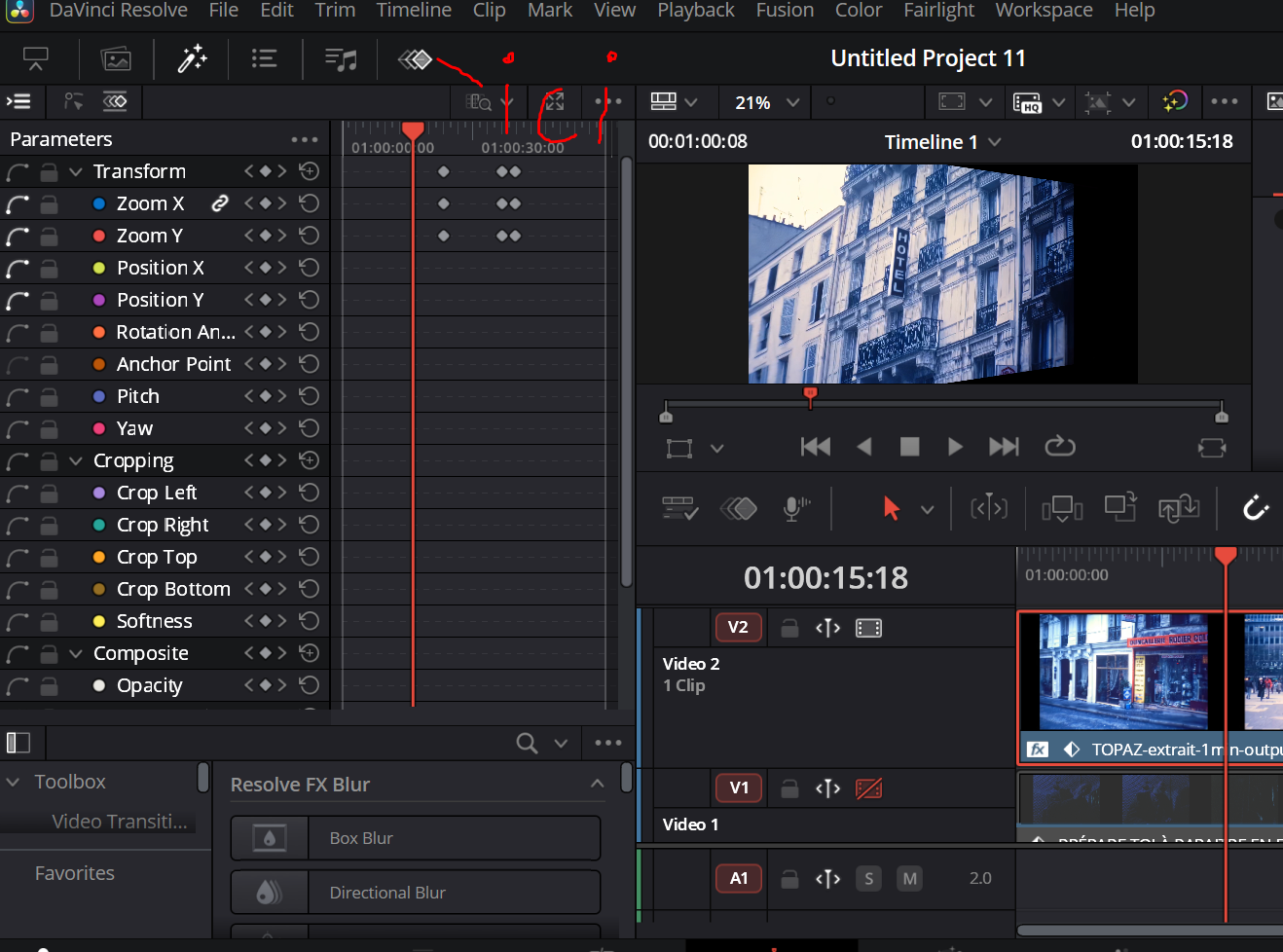Mute audio track A1

point(909,879)
